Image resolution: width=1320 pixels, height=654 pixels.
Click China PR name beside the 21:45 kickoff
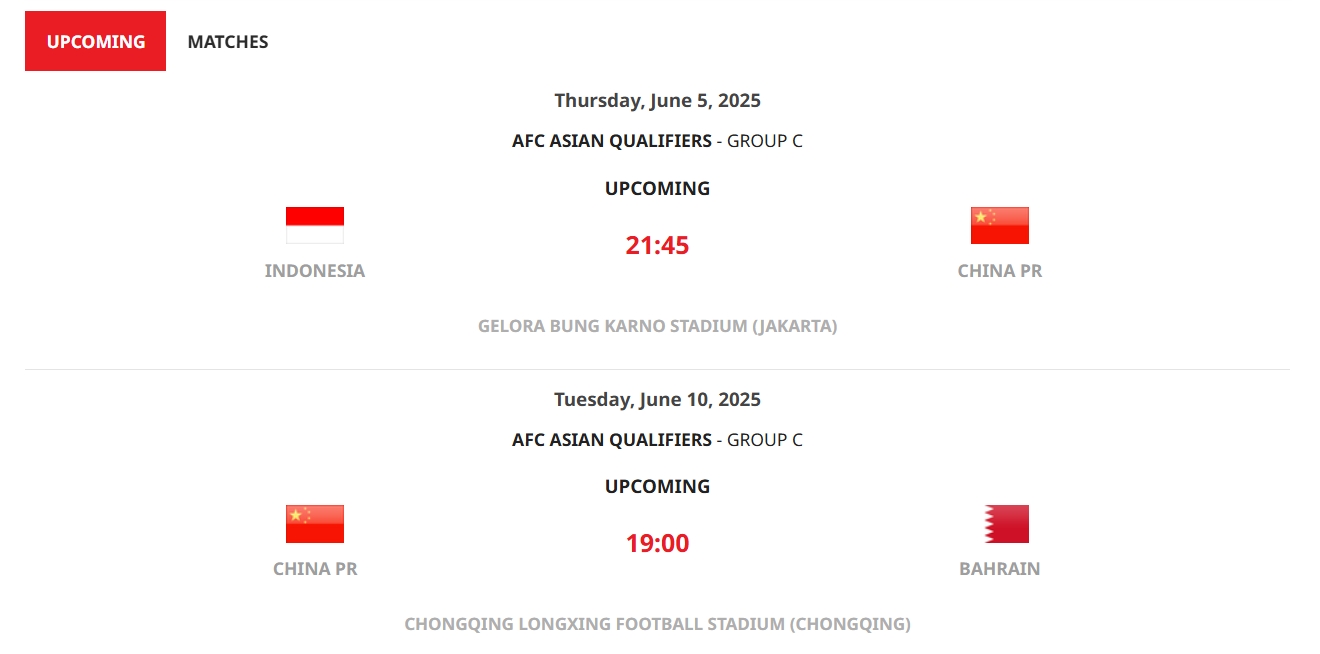pos(999,271)
